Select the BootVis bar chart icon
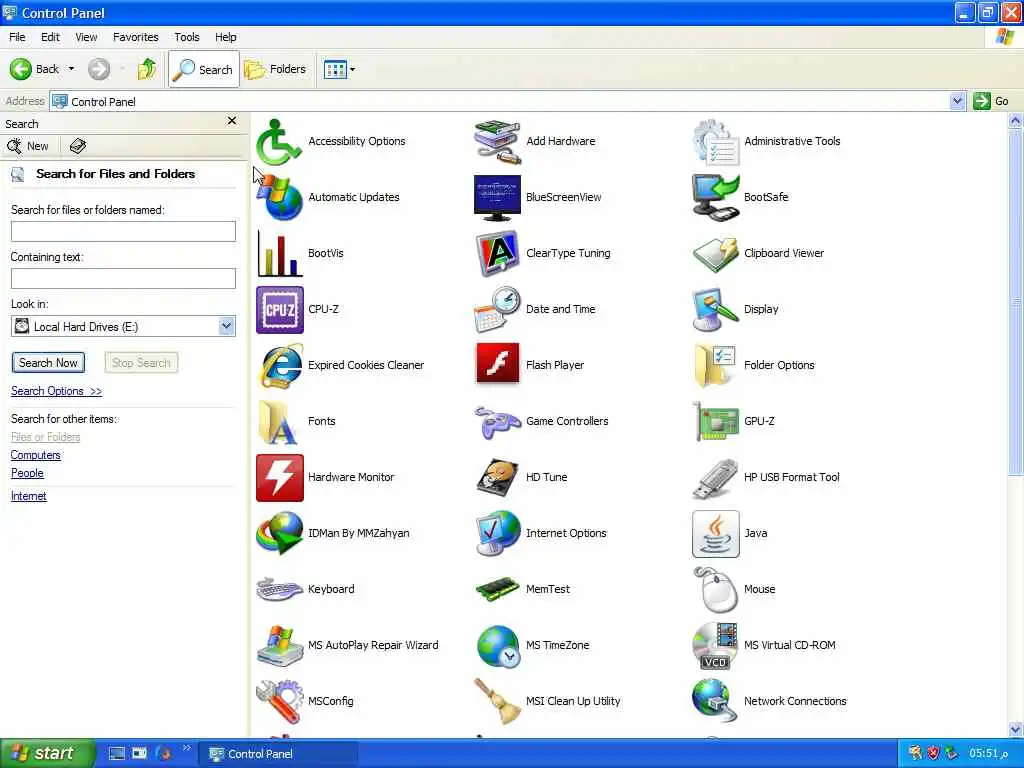1024x768 pixels. [280, 253]
